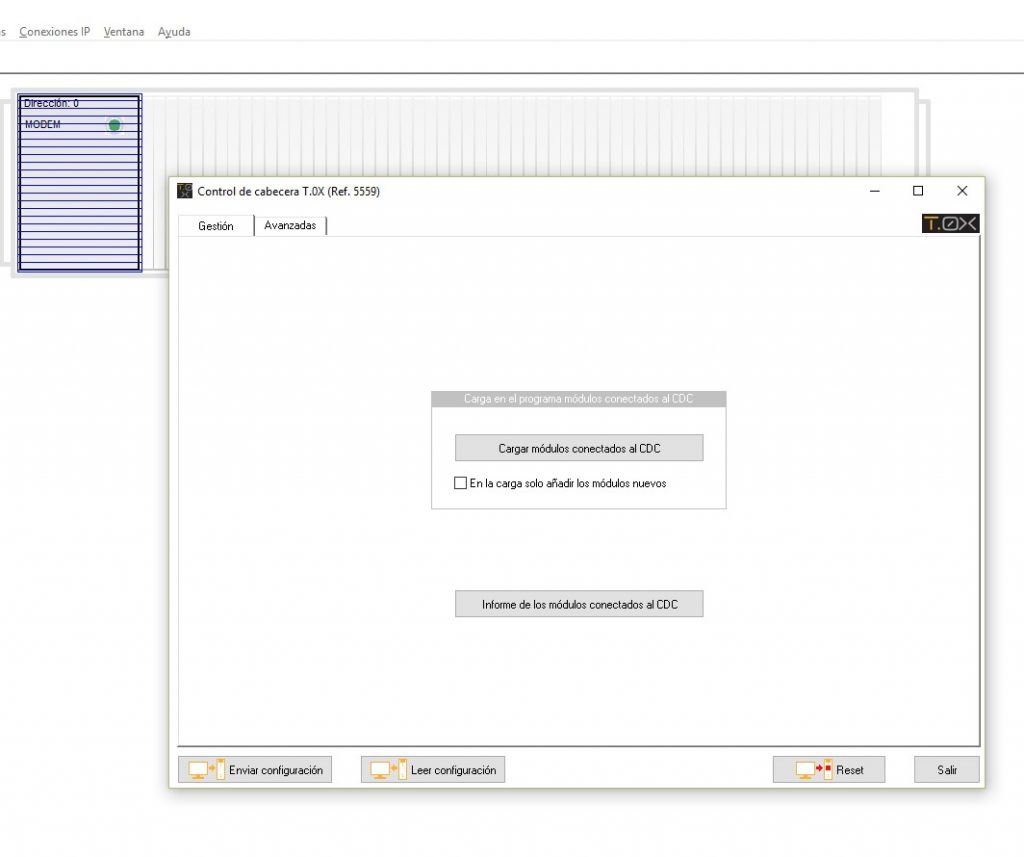Exit the dialog with Salir
The image size is (1024, 857).
click(945, 769)
